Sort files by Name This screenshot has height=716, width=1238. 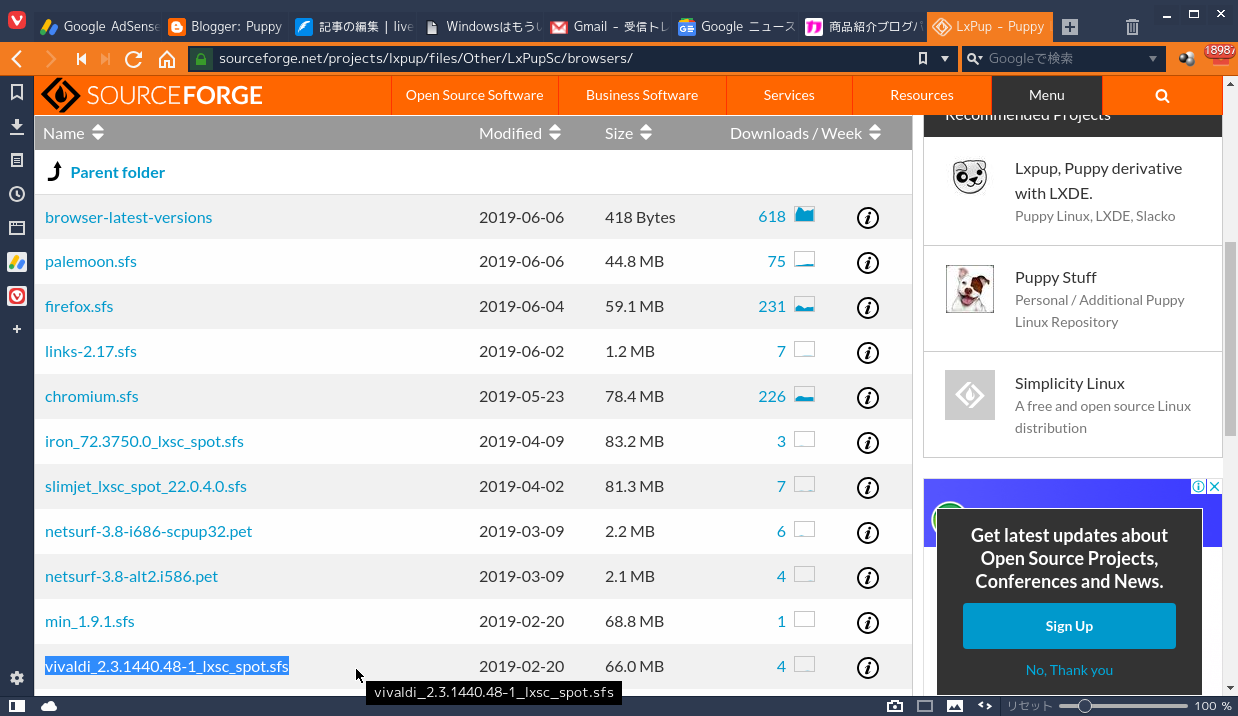(x=73, y=133)
